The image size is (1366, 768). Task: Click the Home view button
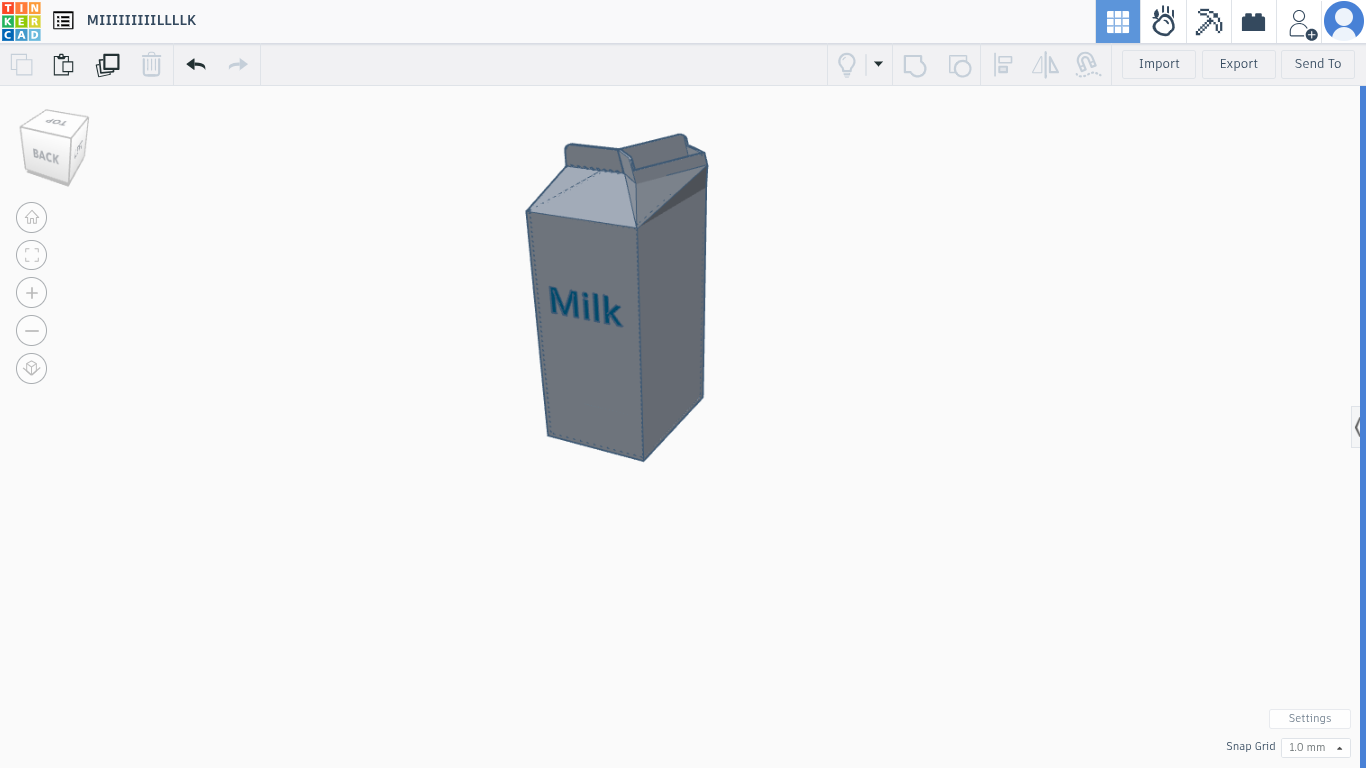point(32,217)
